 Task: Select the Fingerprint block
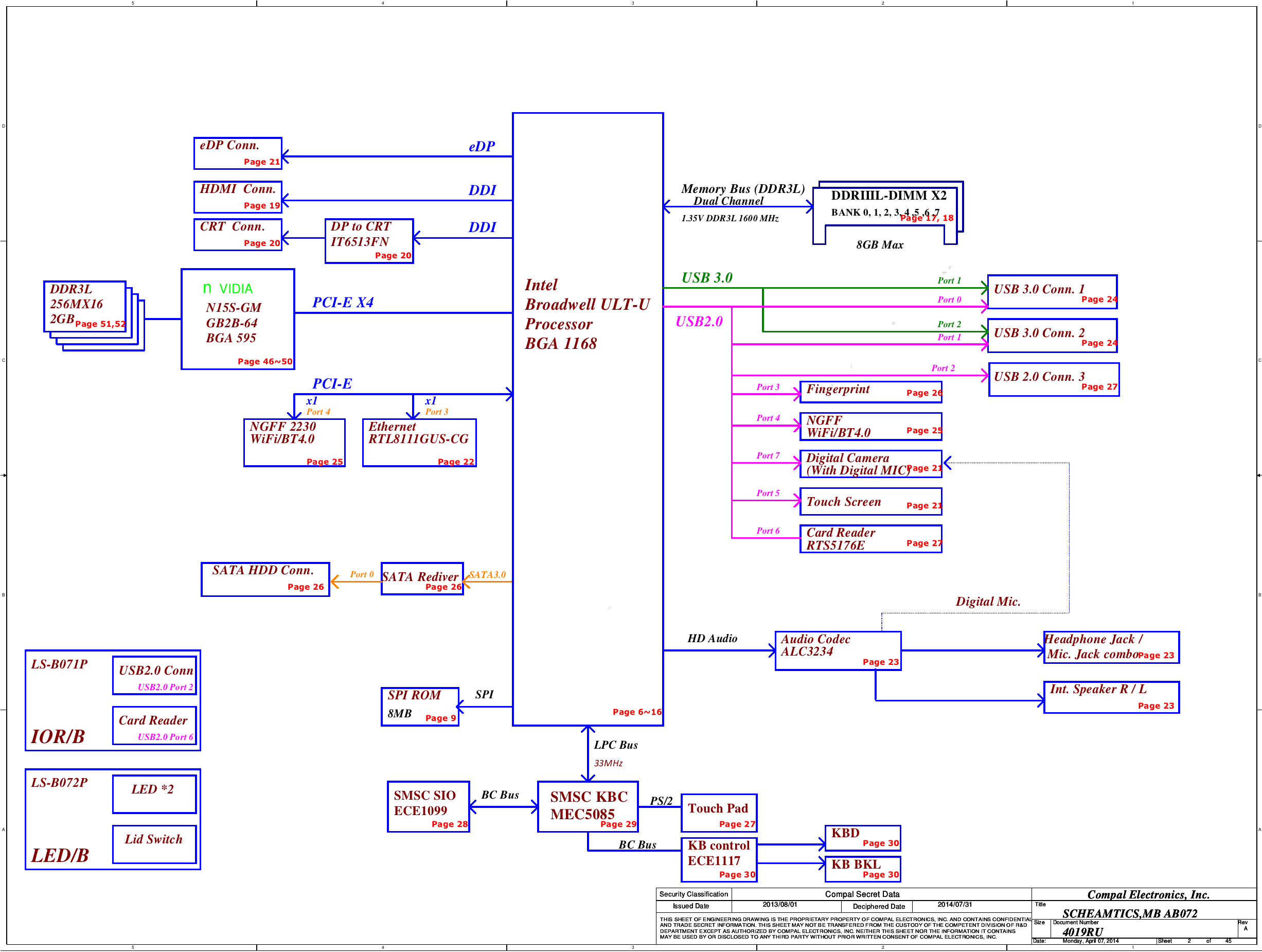click(870, 392)
